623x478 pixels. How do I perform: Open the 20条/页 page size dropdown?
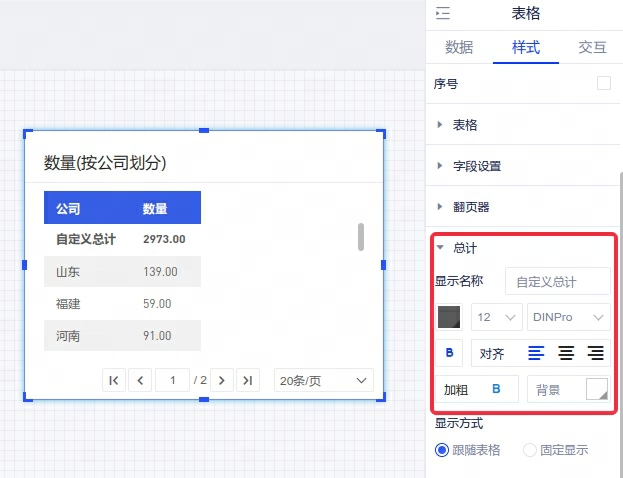click(x=322, y=380)
